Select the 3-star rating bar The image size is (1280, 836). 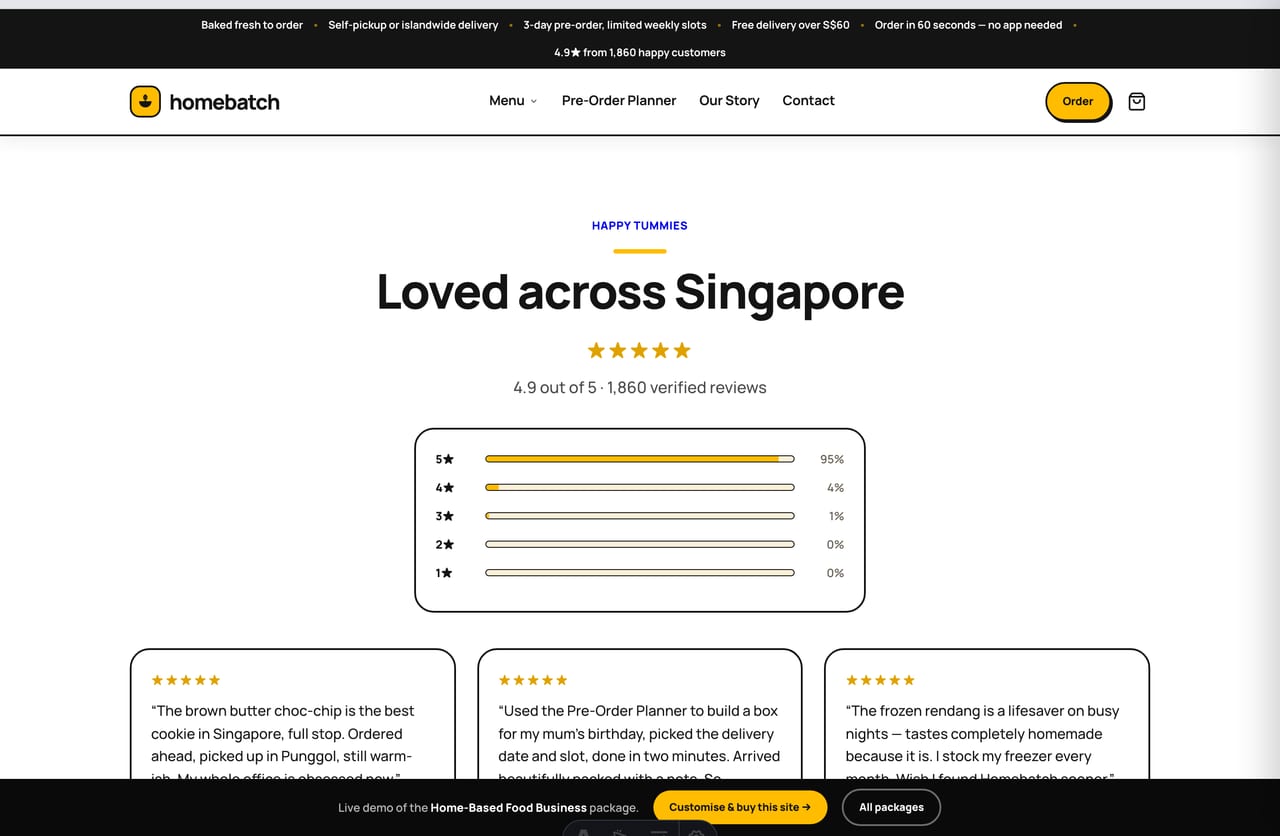[x=640, y=516]
